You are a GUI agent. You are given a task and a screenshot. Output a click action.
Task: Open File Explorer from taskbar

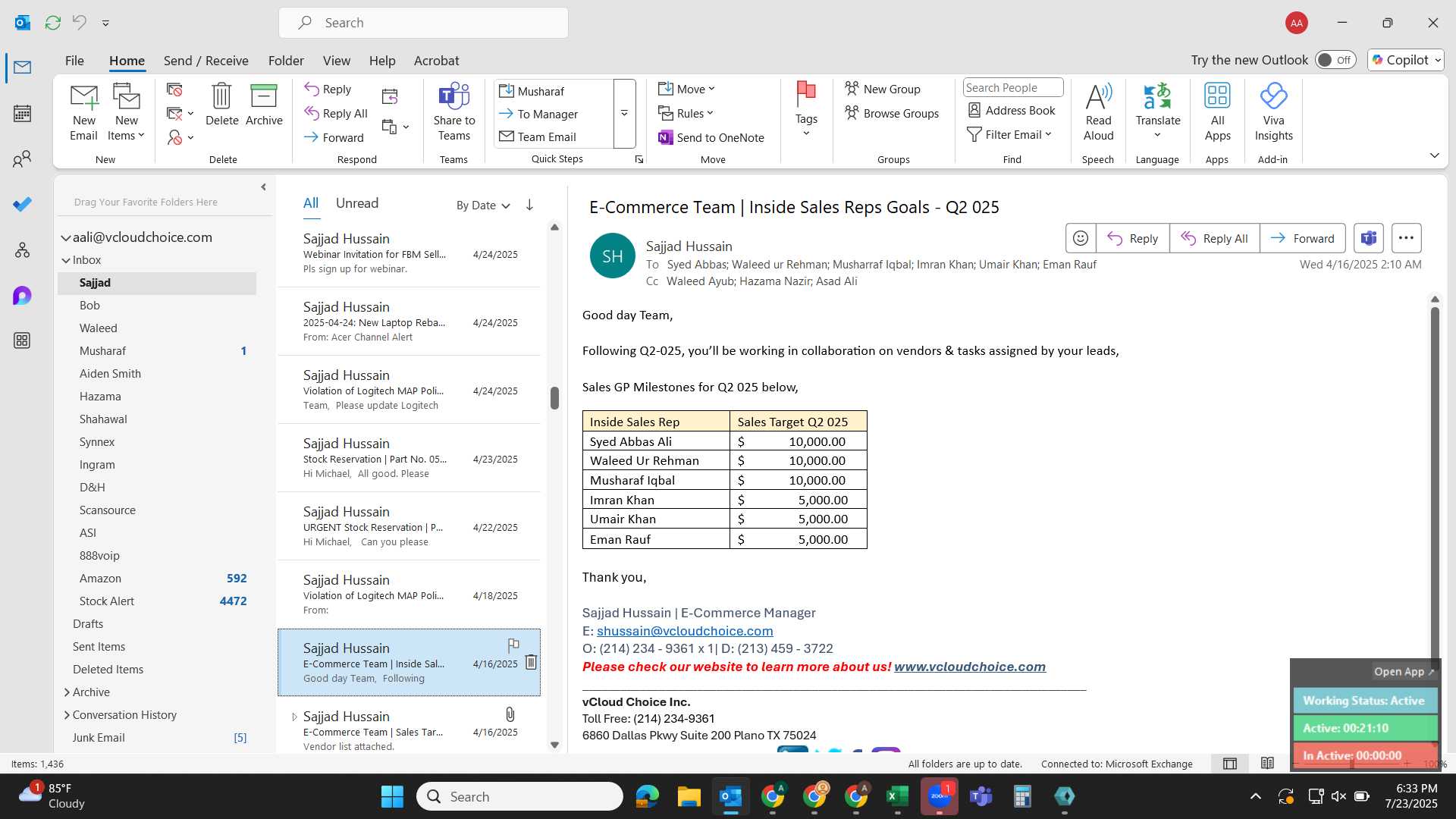pos(689,796)
